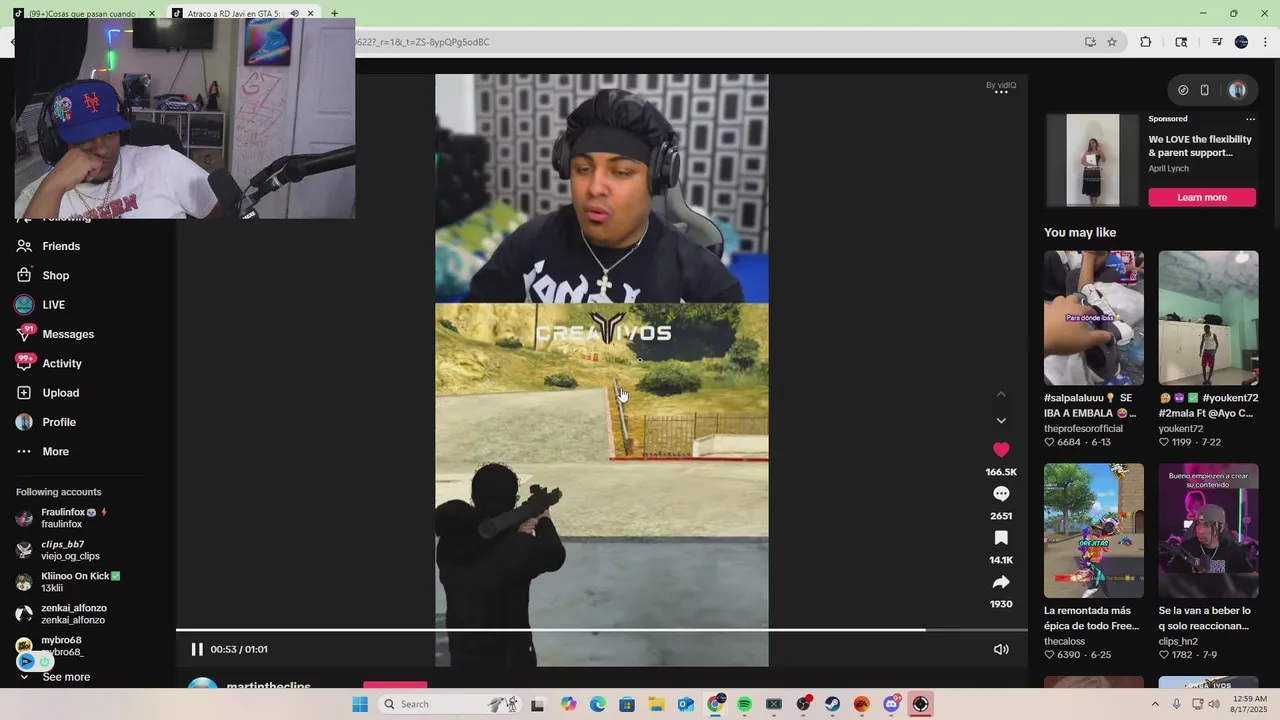The width and height of the screenshot is (1280, 720).
Task: Open the comments bubble with 2651 comments
Action: pos(1001,494)
